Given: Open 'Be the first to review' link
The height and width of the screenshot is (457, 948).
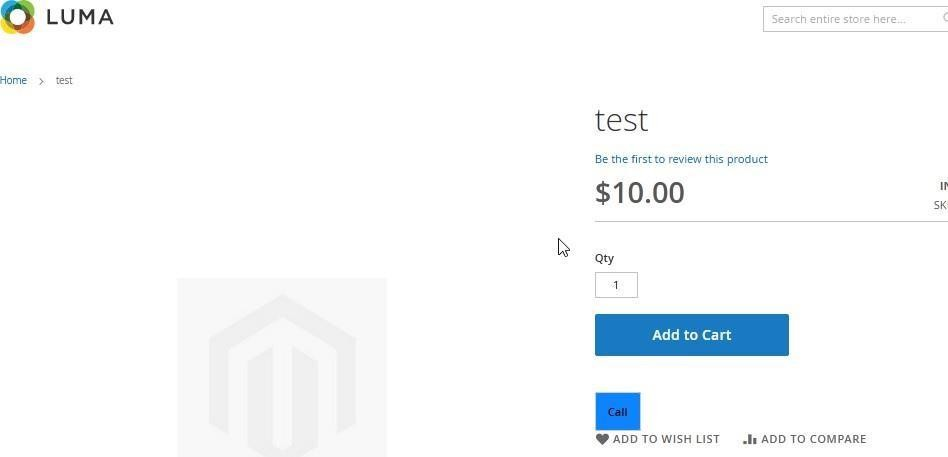Looking at the screenshot, I should [681, 159].
